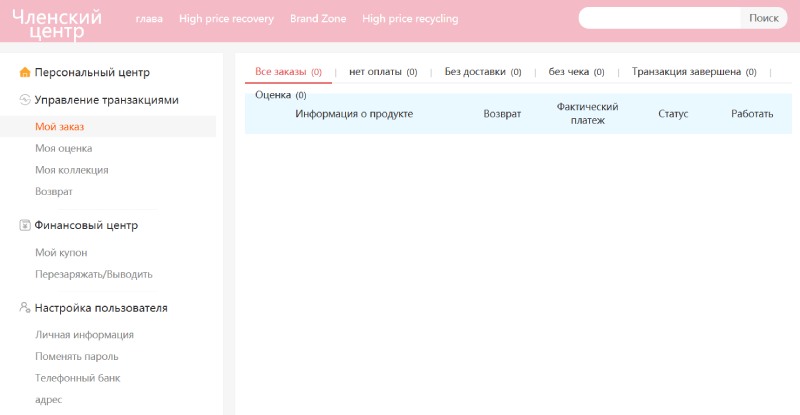Screen dimensions: 800x415
Task: Click the Финансовый центр calendar icon
Action: tap(25, 225)
